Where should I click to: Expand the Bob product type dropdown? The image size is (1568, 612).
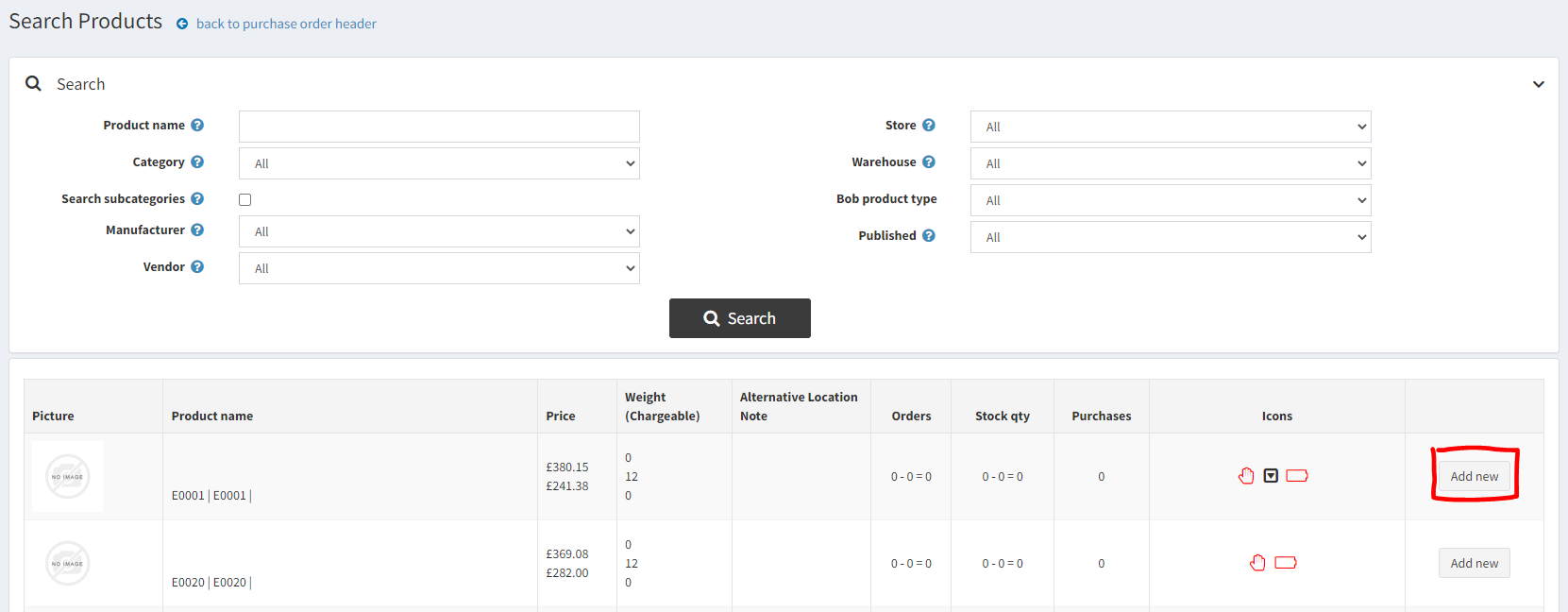pos(1170,200)
